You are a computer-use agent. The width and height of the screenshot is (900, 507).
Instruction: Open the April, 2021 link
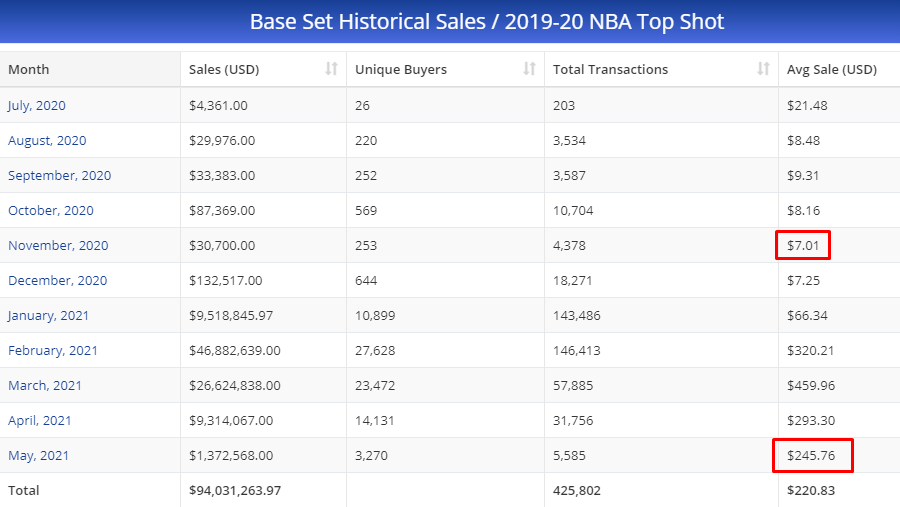[40, 421]
